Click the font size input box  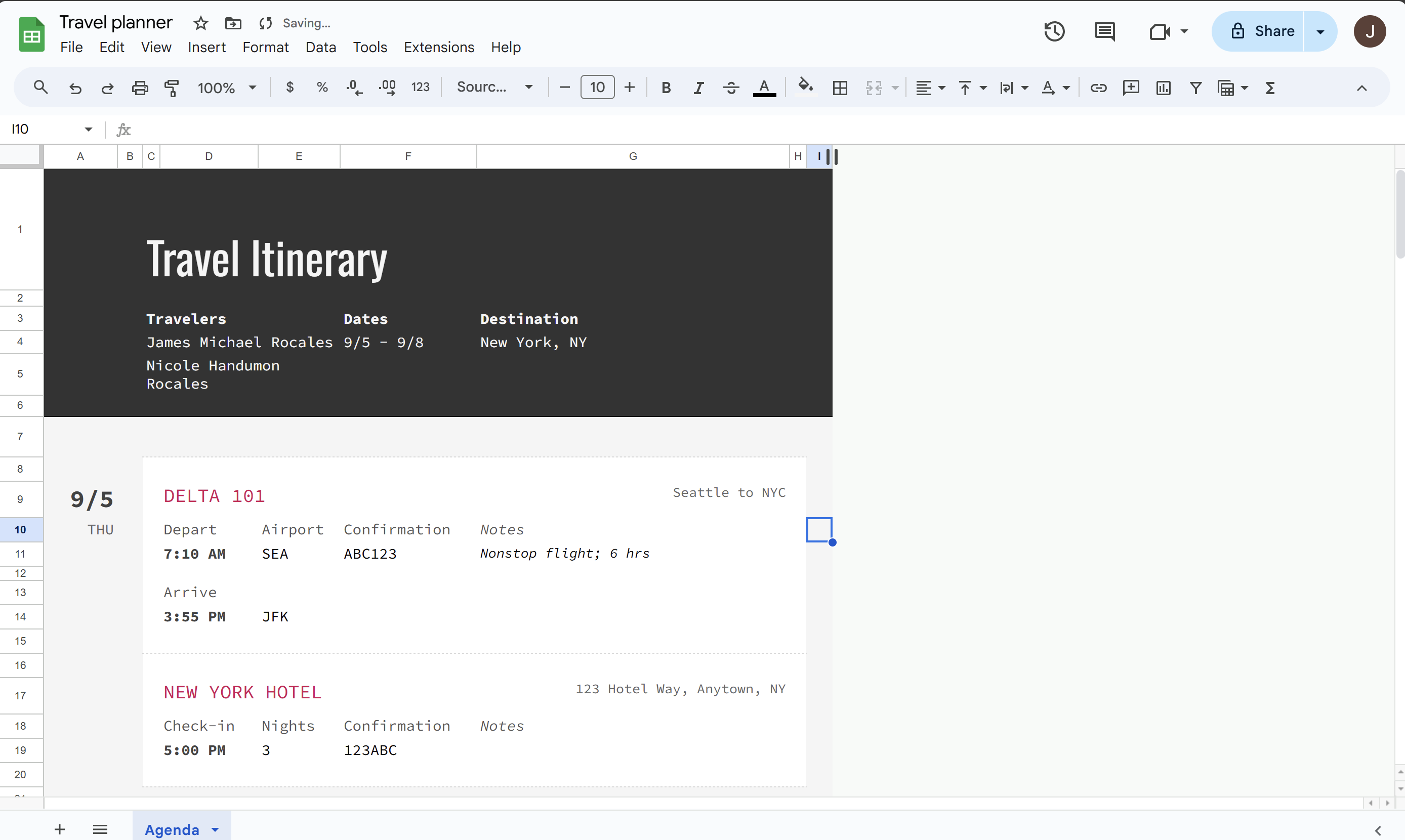click(x=597, y=87)
